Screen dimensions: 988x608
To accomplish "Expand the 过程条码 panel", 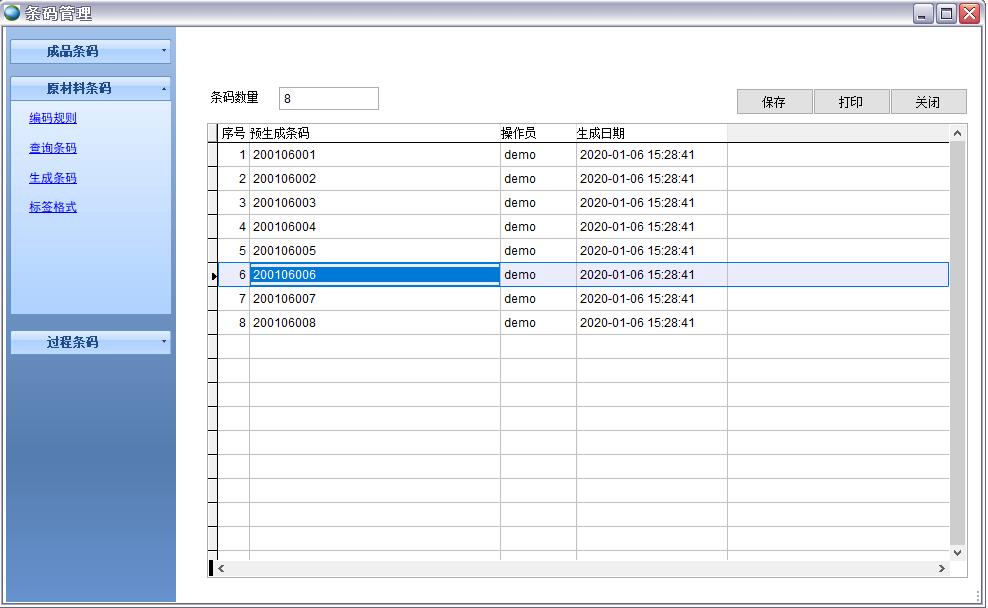I will (x=90, y=342).
